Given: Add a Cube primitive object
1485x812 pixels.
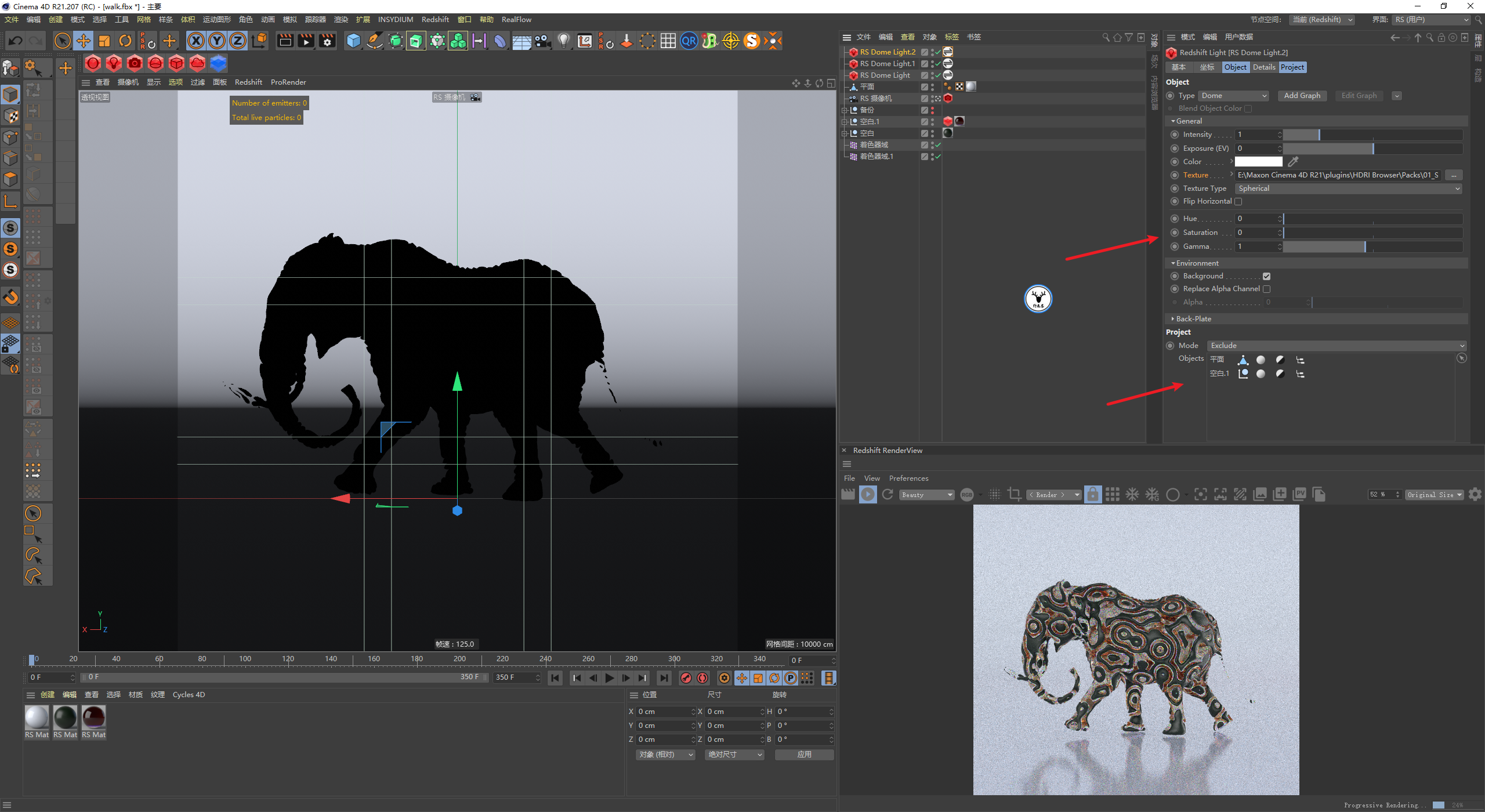Looking at the screenshot, I should (x=353, y=41).
